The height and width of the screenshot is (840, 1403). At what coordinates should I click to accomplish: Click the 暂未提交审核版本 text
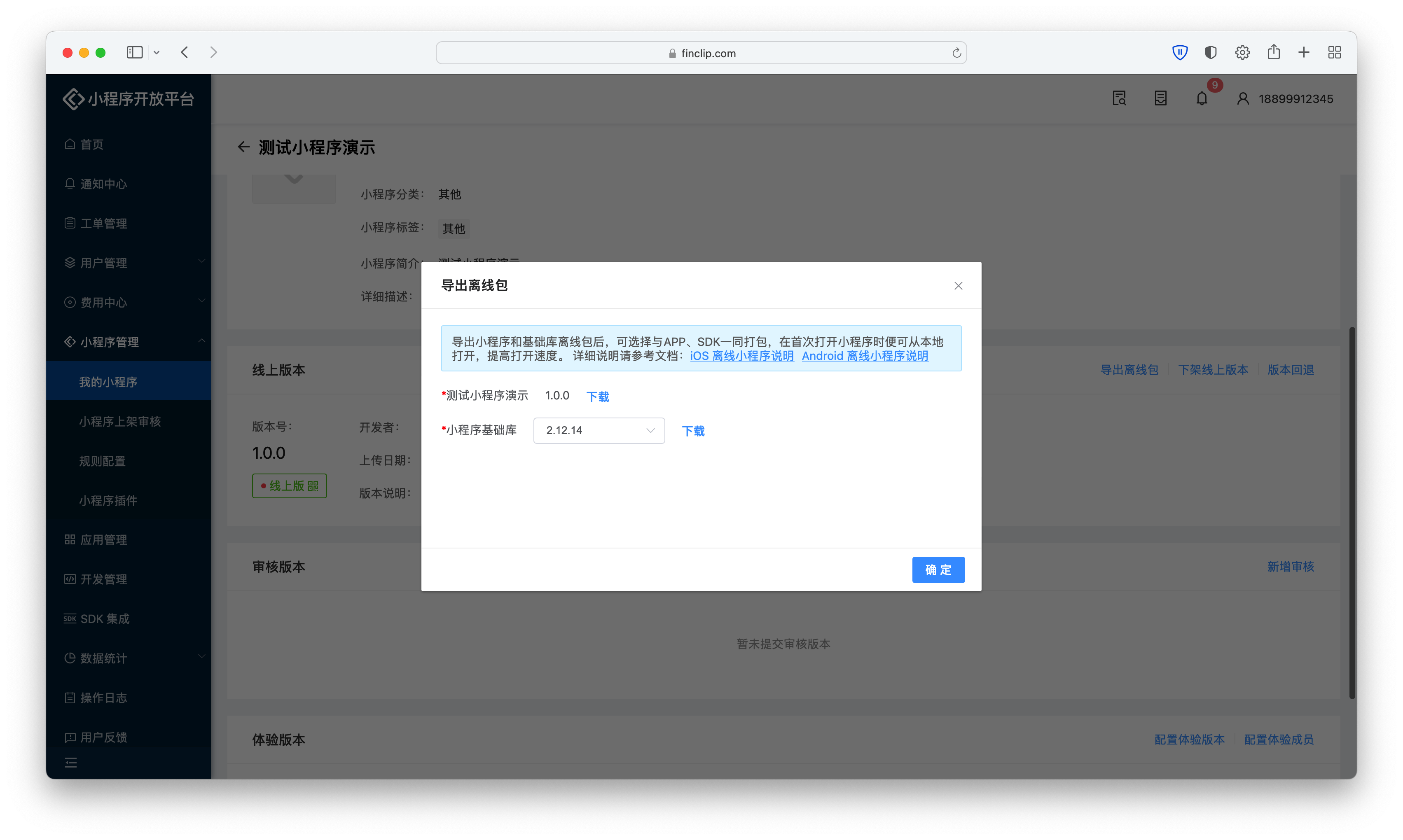click(x=783, y=644)
